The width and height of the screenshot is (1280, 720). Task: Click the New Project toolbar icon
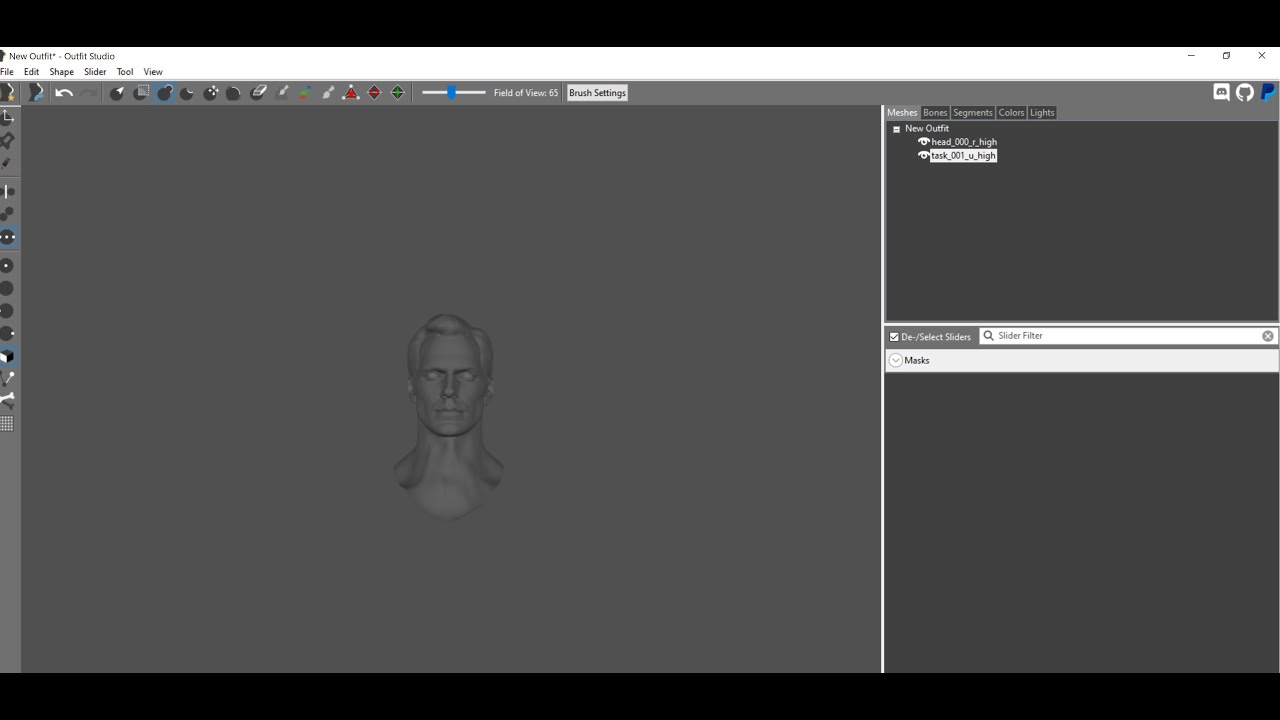click(8, 92)
